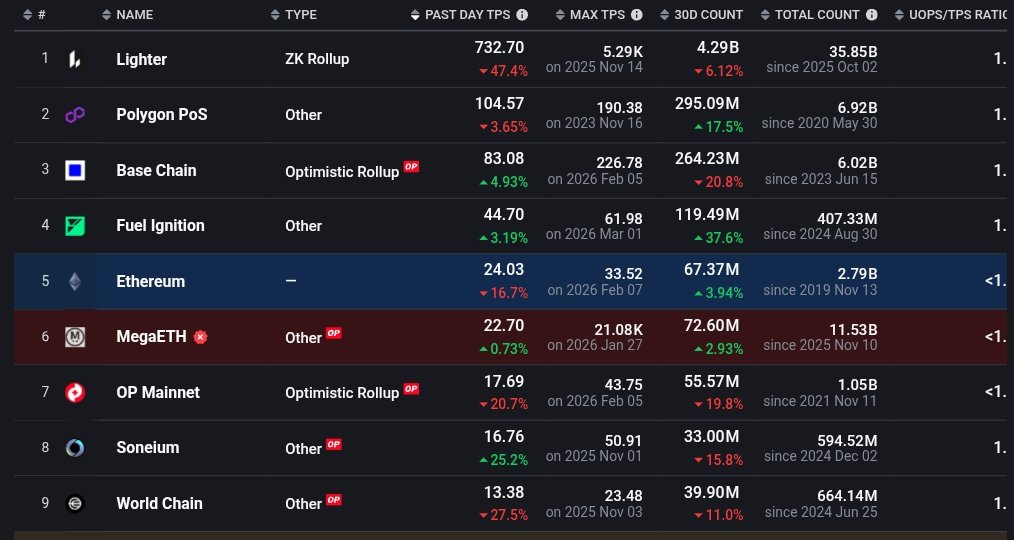Click the OP badge on Soneium row

pyautogui.click(x=334, y=444)
